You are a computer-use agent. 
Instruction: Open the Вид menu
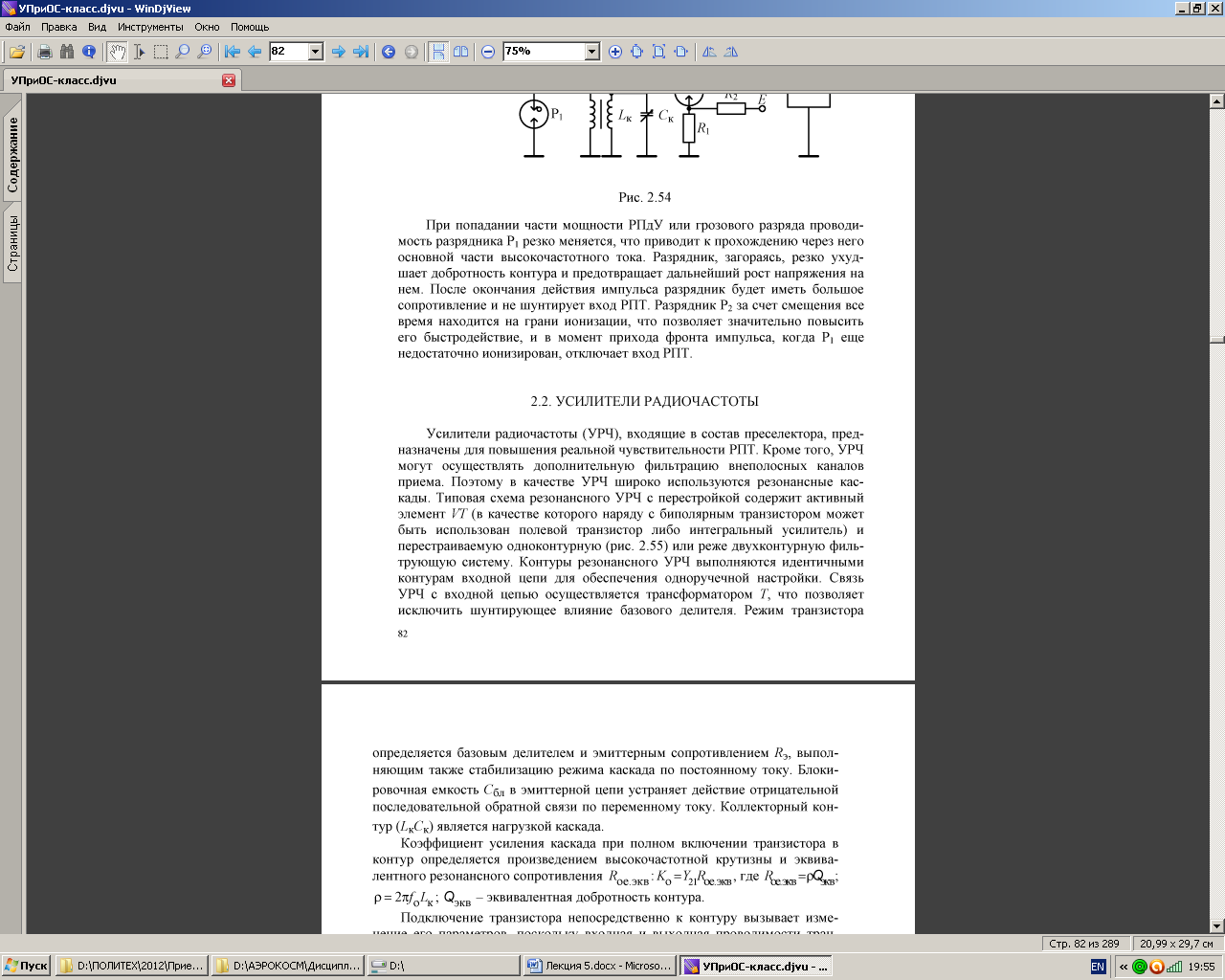pyautogui.click(x=97, y=27)
